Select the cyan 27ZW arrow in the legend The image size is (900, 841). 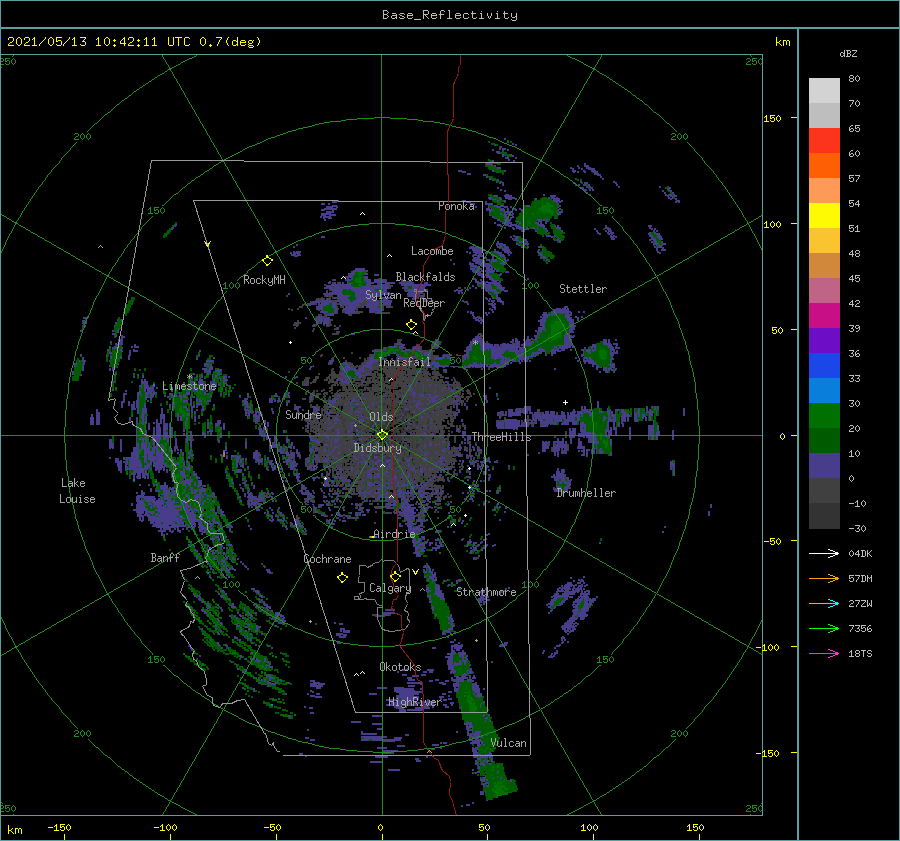coord(824,603)
